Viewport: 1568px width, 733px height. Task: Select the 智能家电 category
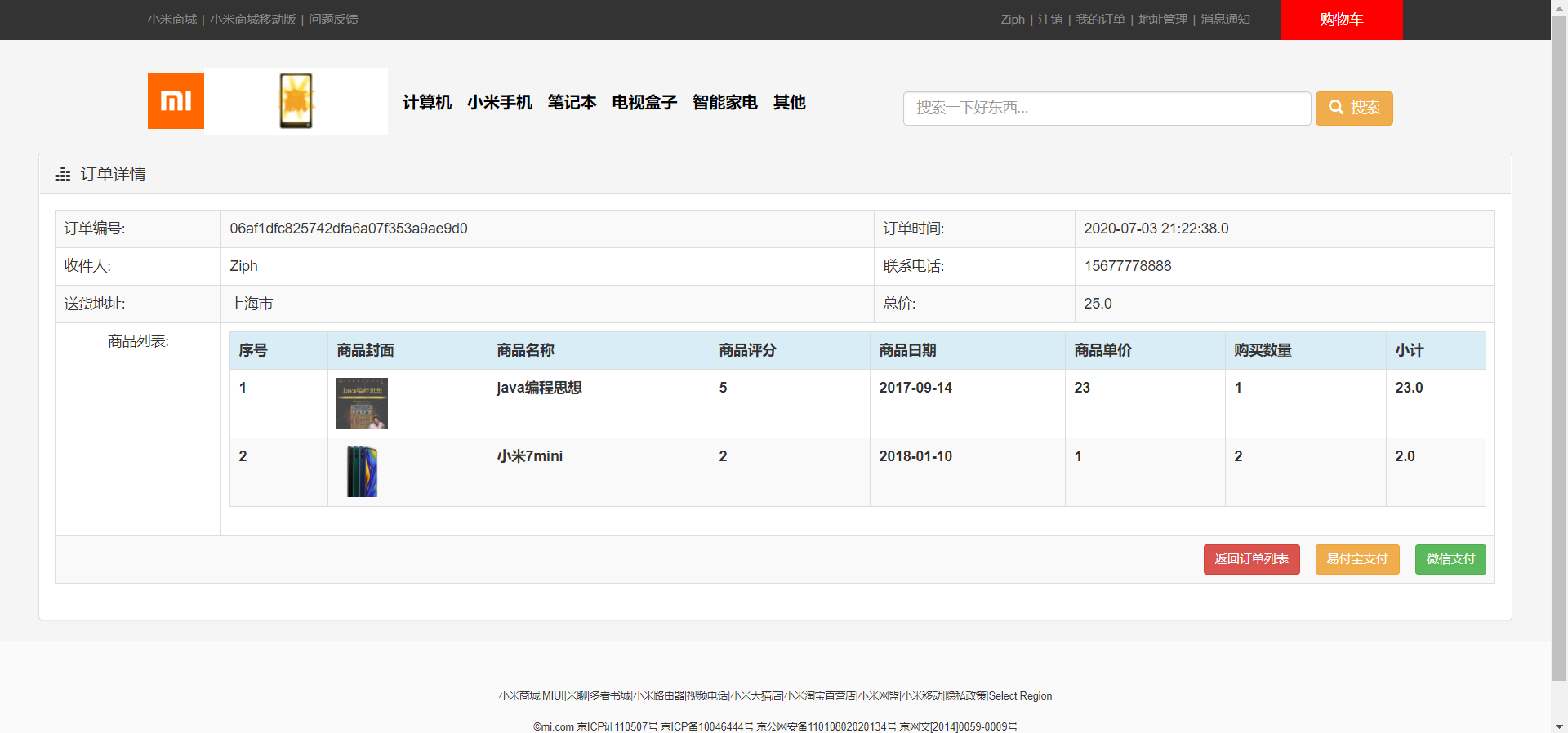pyautogui.click(x=725, y=102)
